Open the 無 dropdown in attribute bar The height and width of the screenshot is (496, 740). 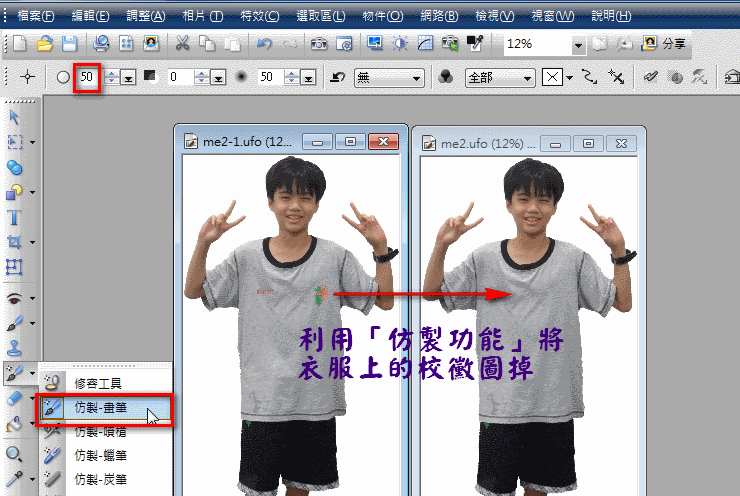click(389, 77)
